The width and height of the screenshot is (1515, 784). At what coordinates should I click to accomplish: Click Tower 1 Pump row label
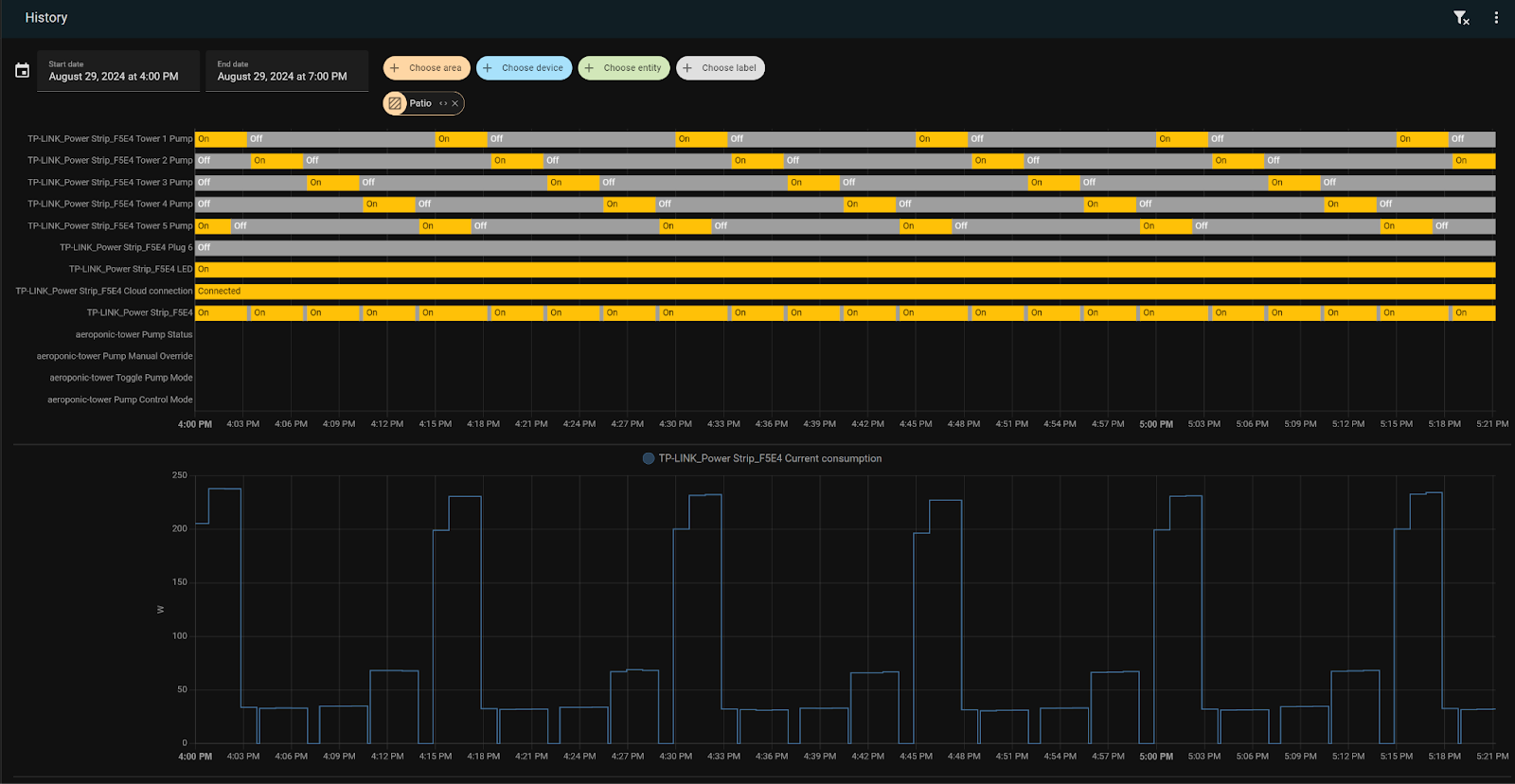coord(110,138)
